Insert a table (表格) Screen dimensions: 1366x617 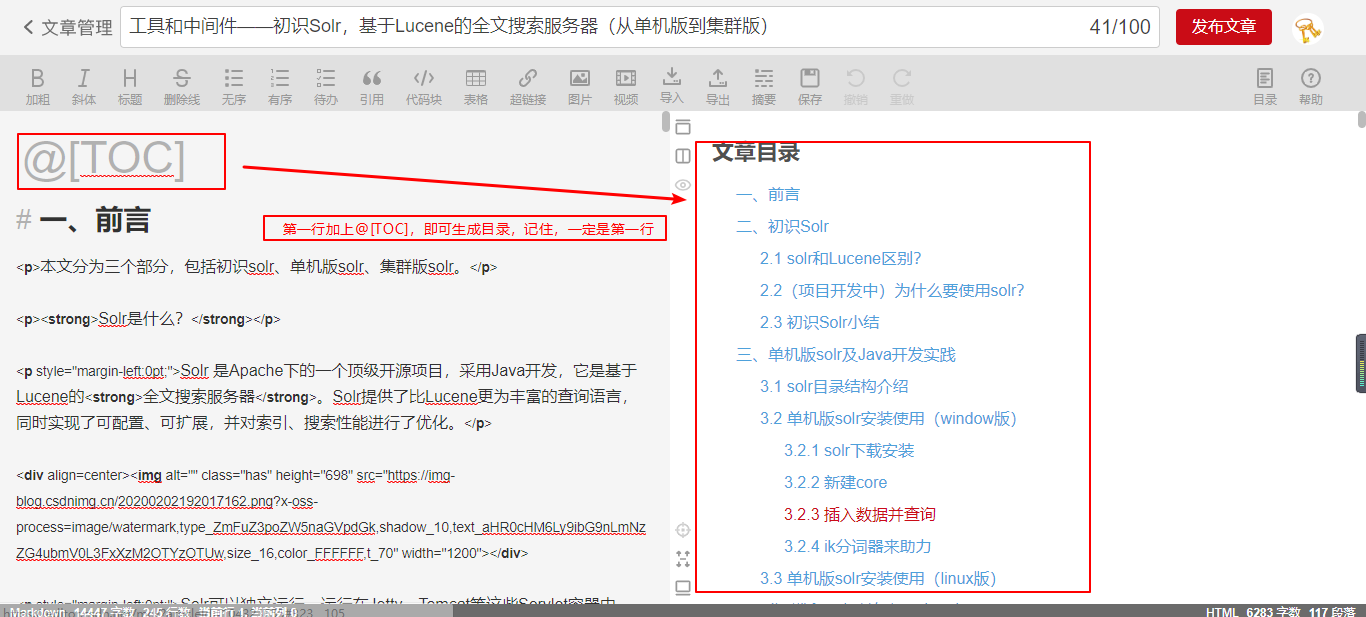(x=476, y=87)
